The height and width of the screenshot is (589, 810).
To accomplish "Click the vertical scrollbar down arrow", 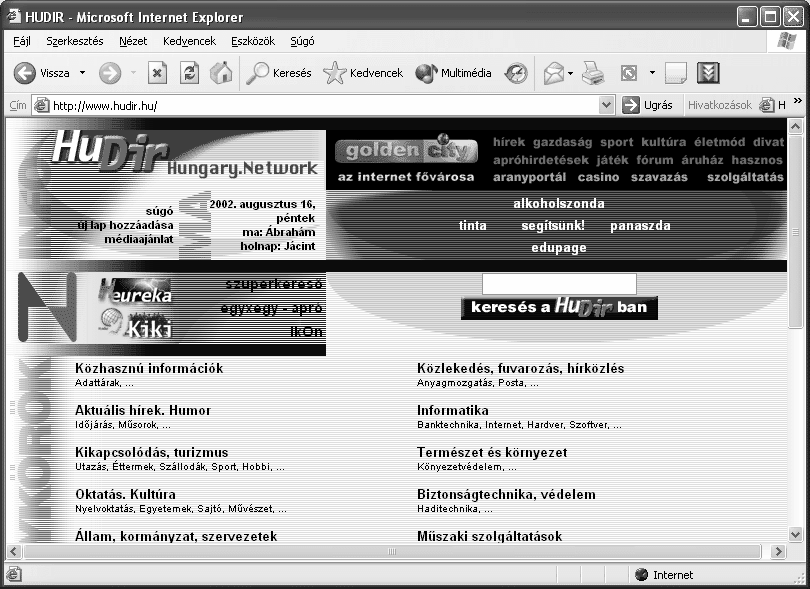I will point(795,534).
